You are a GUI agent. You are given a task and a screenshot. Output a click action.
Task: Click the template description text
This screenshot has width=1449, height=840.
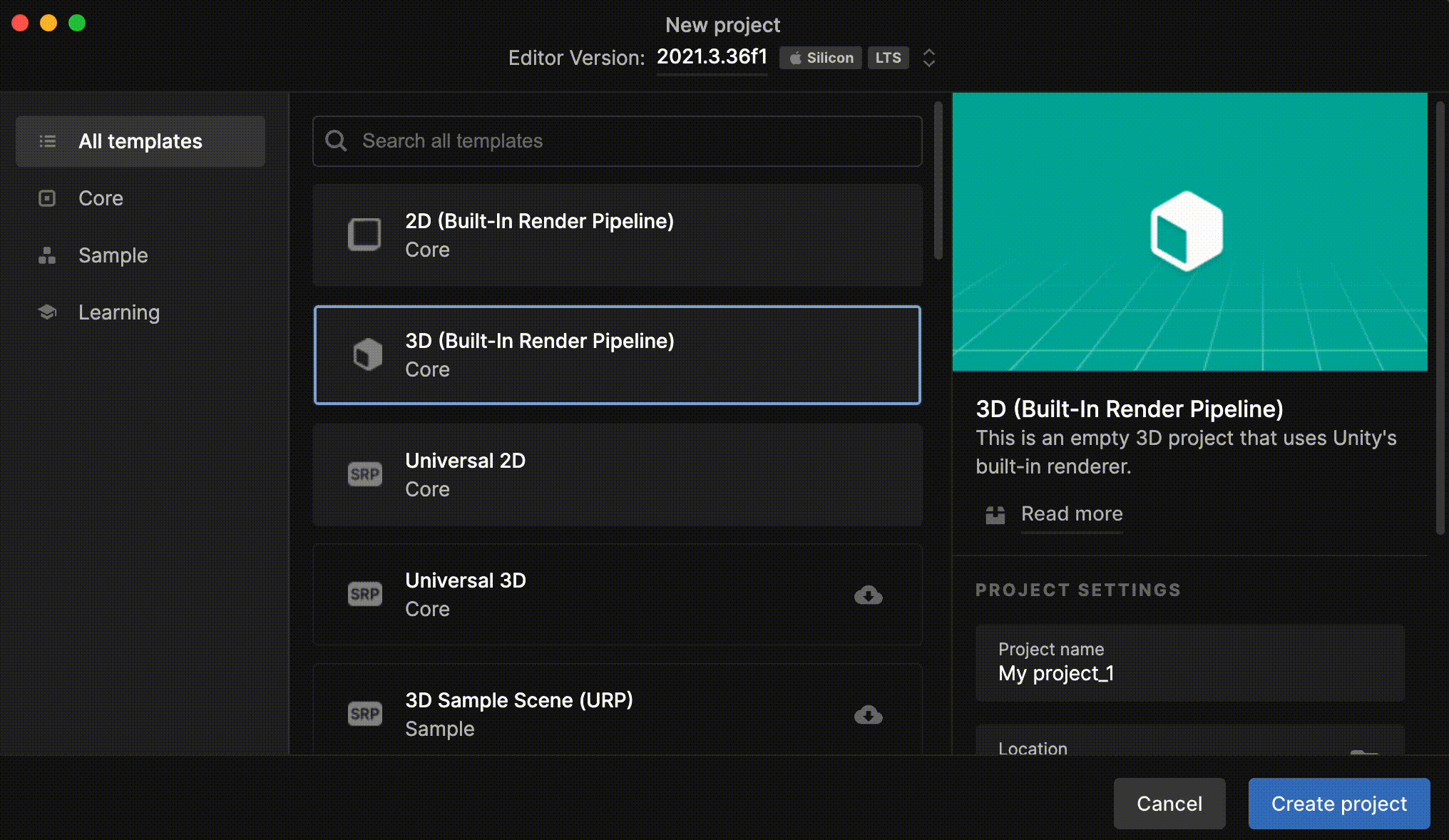[1186, 452]
